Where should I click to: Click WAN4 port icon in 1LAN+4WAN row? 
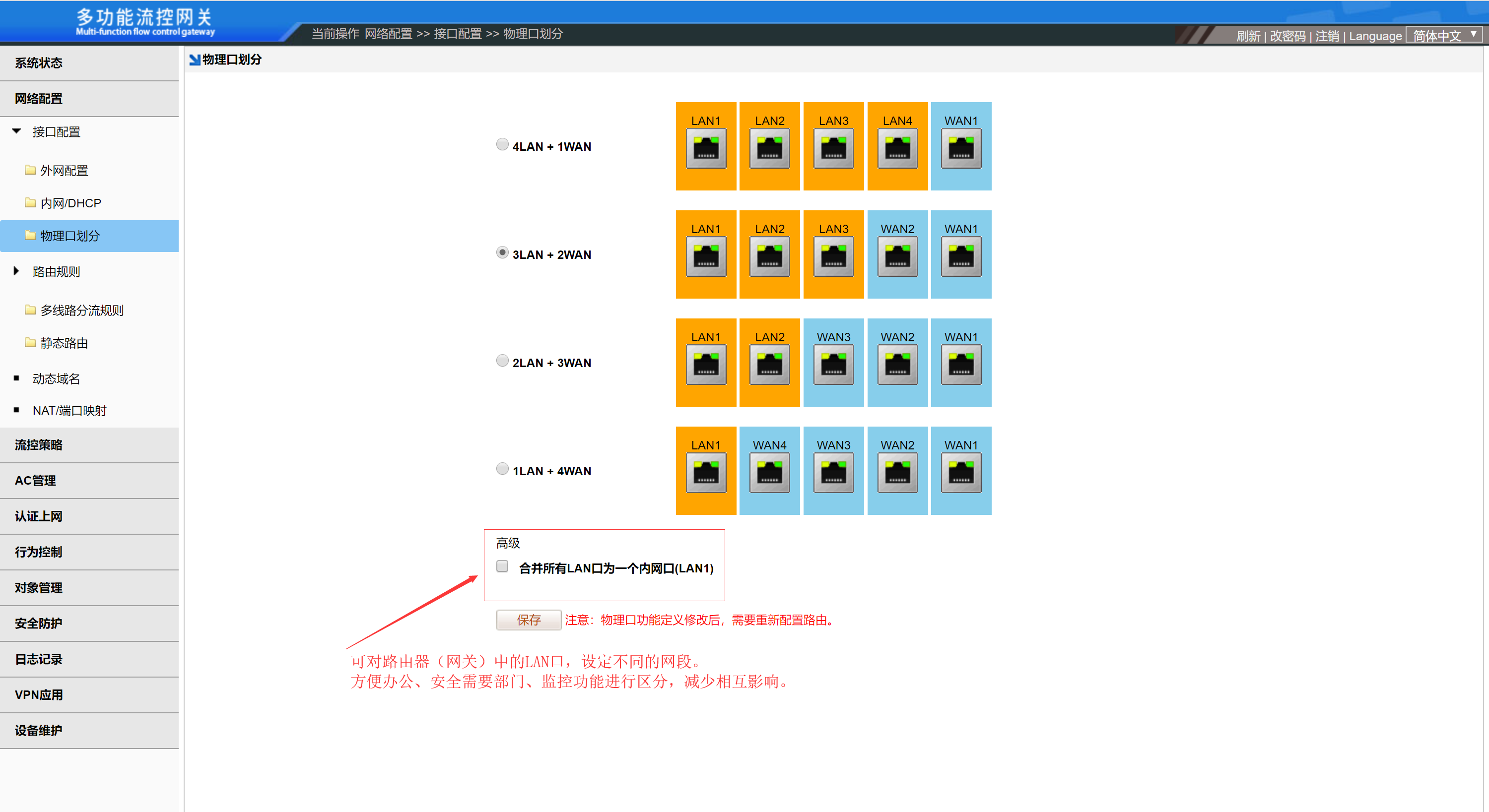point(769,472)
